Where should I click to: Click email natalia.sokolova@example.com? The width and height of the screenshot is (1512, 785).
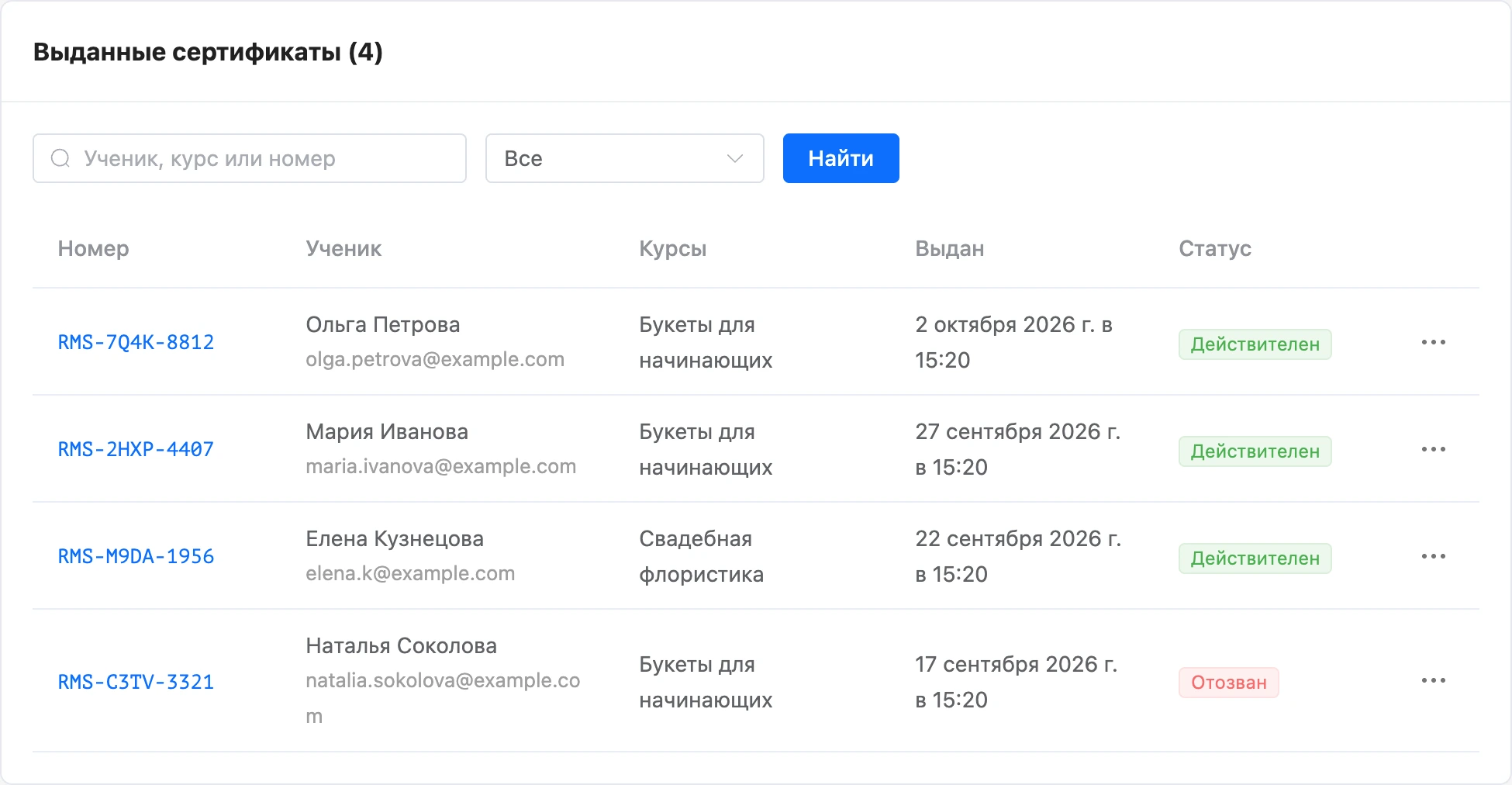[443, 697]
